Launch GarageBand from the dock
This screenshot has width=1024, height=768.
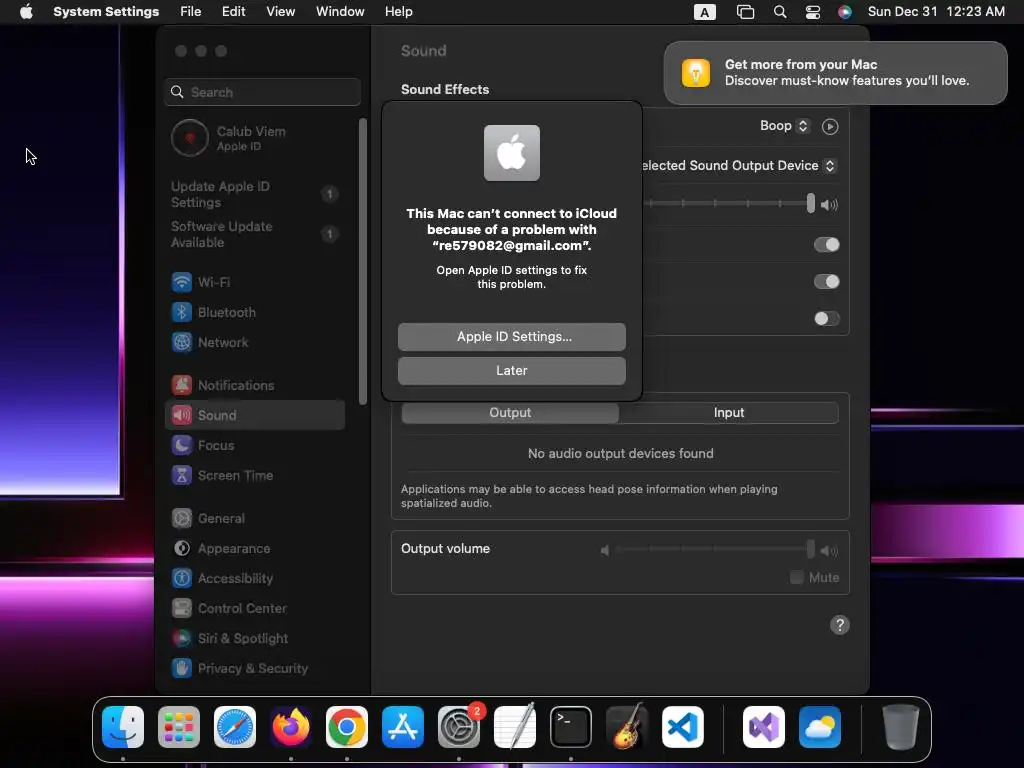click(x=627, y=727)
